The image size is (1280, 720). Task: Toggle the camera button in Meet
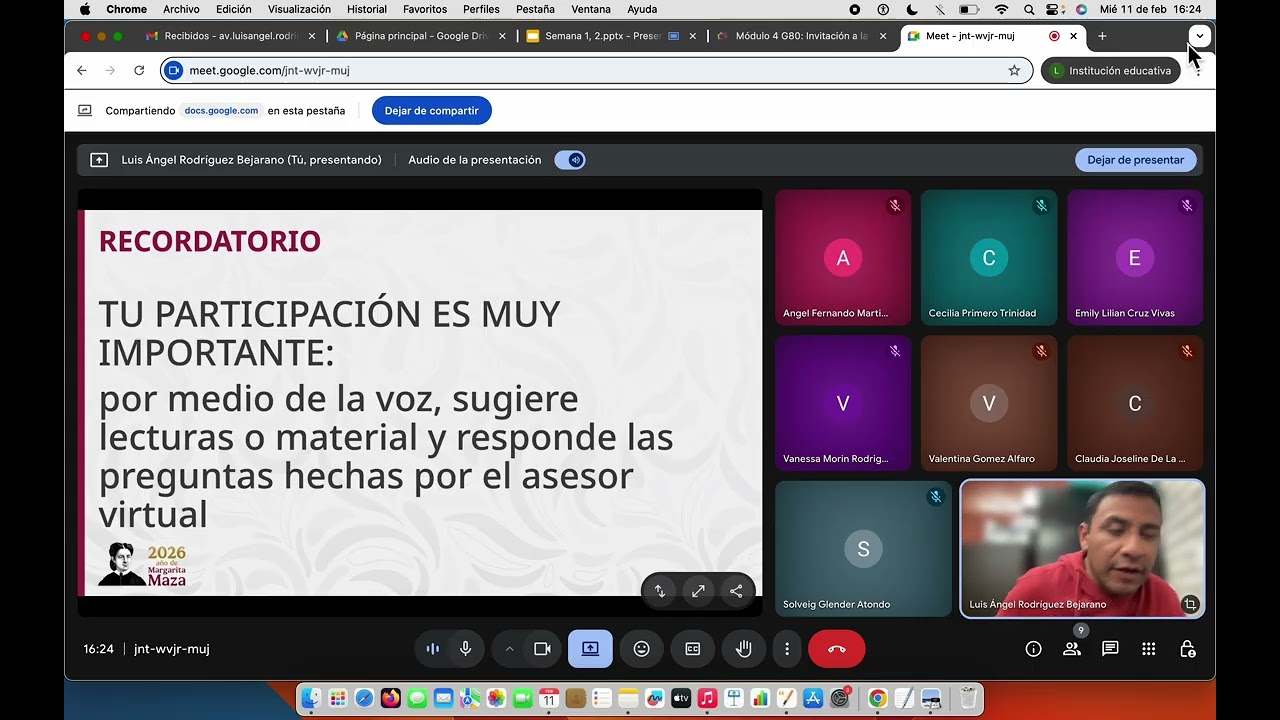(542, 649)
